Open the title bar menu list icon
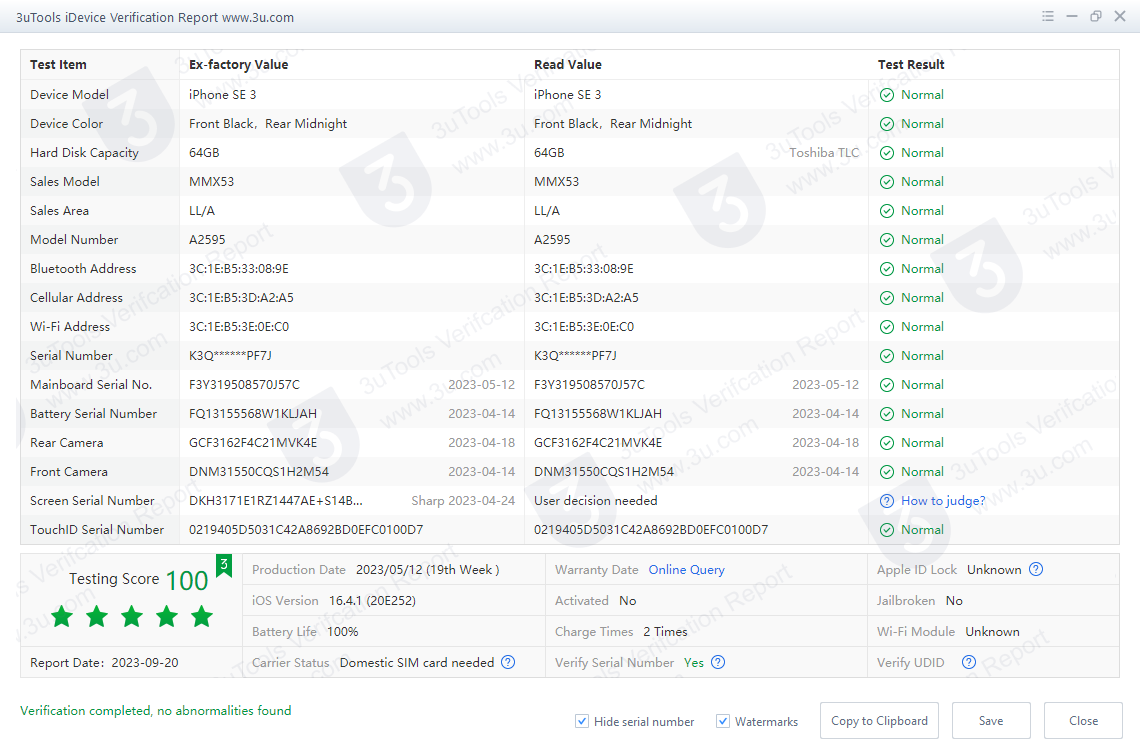 coord(1048,17)
